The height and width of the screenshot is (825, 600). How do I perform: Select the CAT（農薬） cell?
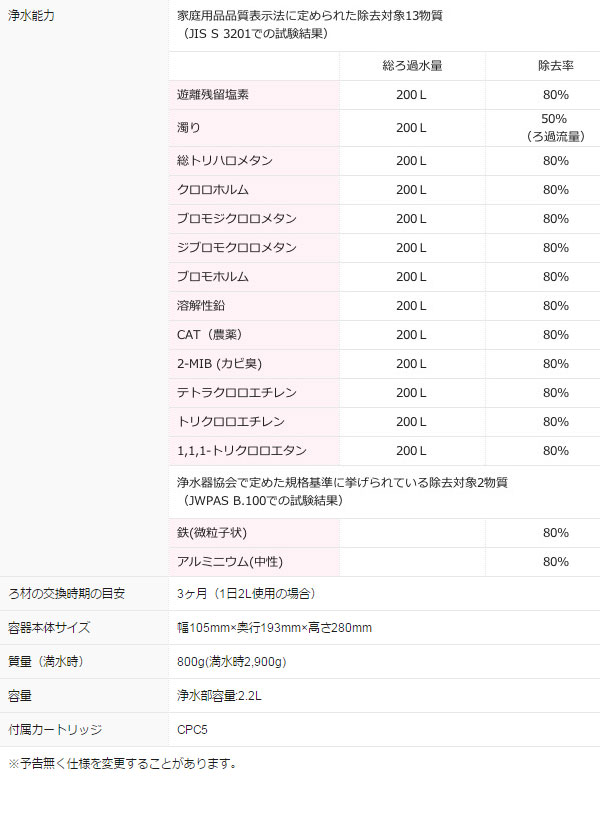(210, 335)
